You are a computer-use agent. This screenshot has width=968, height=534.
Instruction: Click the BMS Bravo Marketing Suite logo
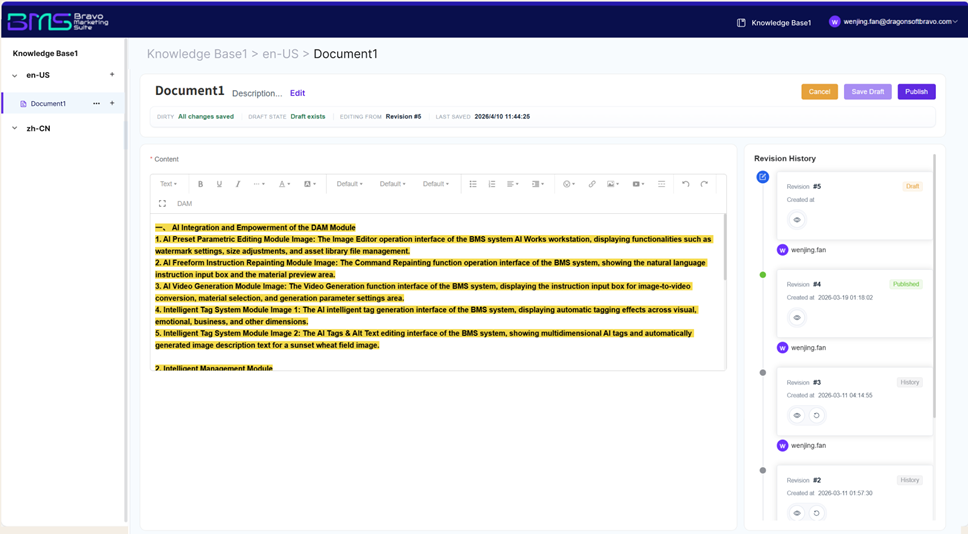click(58, 22)
